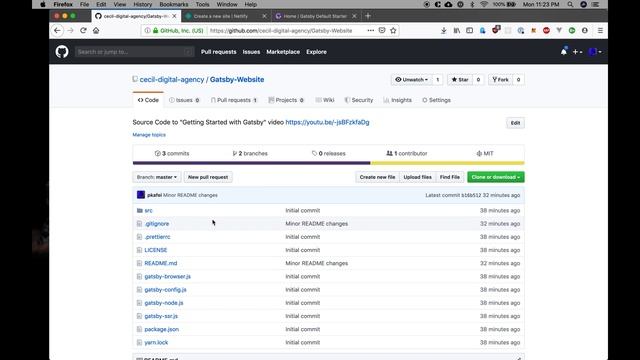Click the Wi-Fi status icon
640x360 pixels.
point(484,4)
